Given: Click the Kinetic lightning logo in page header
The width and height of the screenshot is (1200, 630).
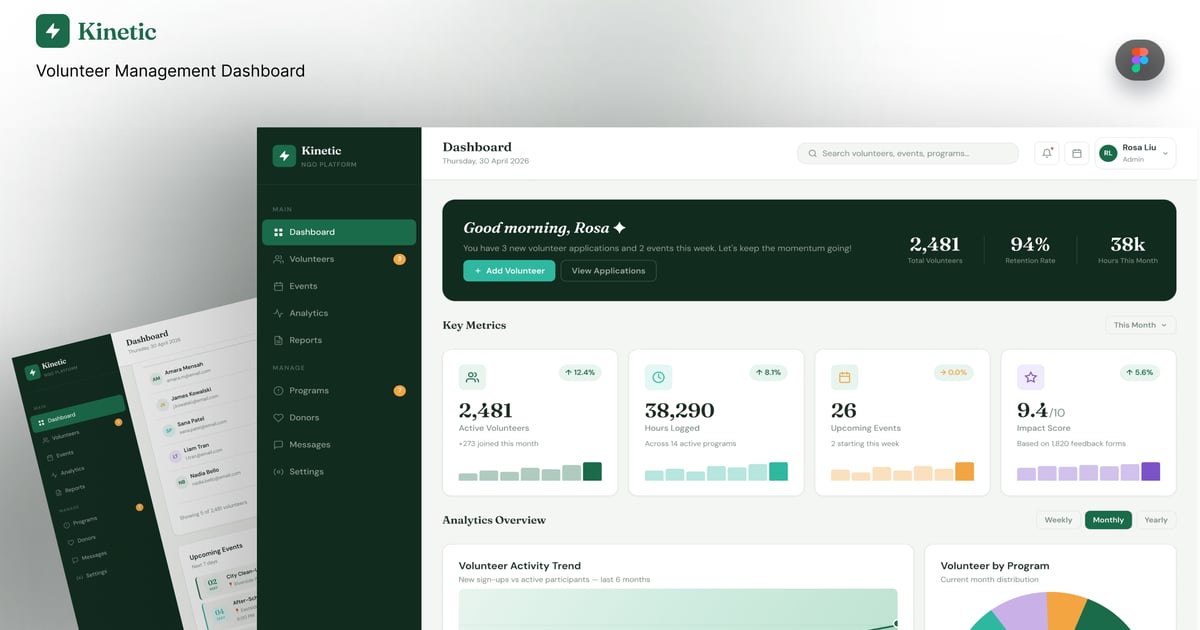Looking at the screenshot, I should [x=53, y=31].
